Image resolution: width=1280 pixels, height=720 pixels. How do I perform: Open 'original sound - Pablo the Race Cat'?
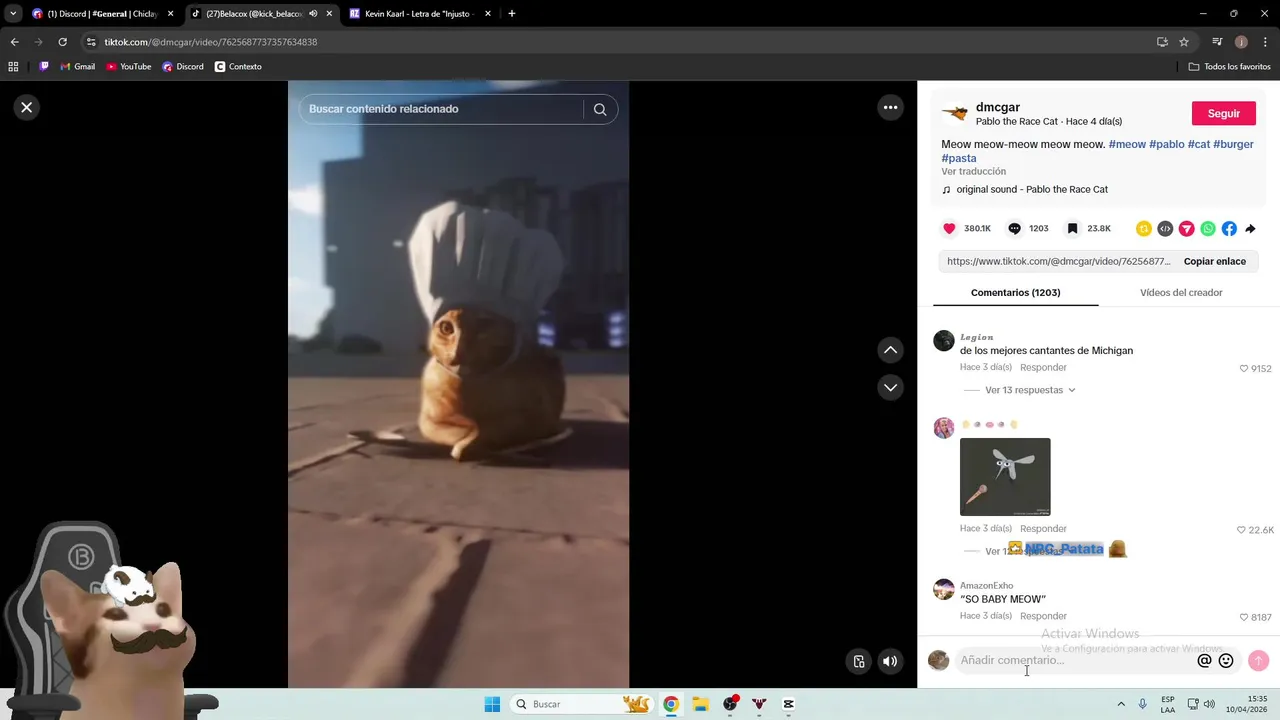point(1032,189)
